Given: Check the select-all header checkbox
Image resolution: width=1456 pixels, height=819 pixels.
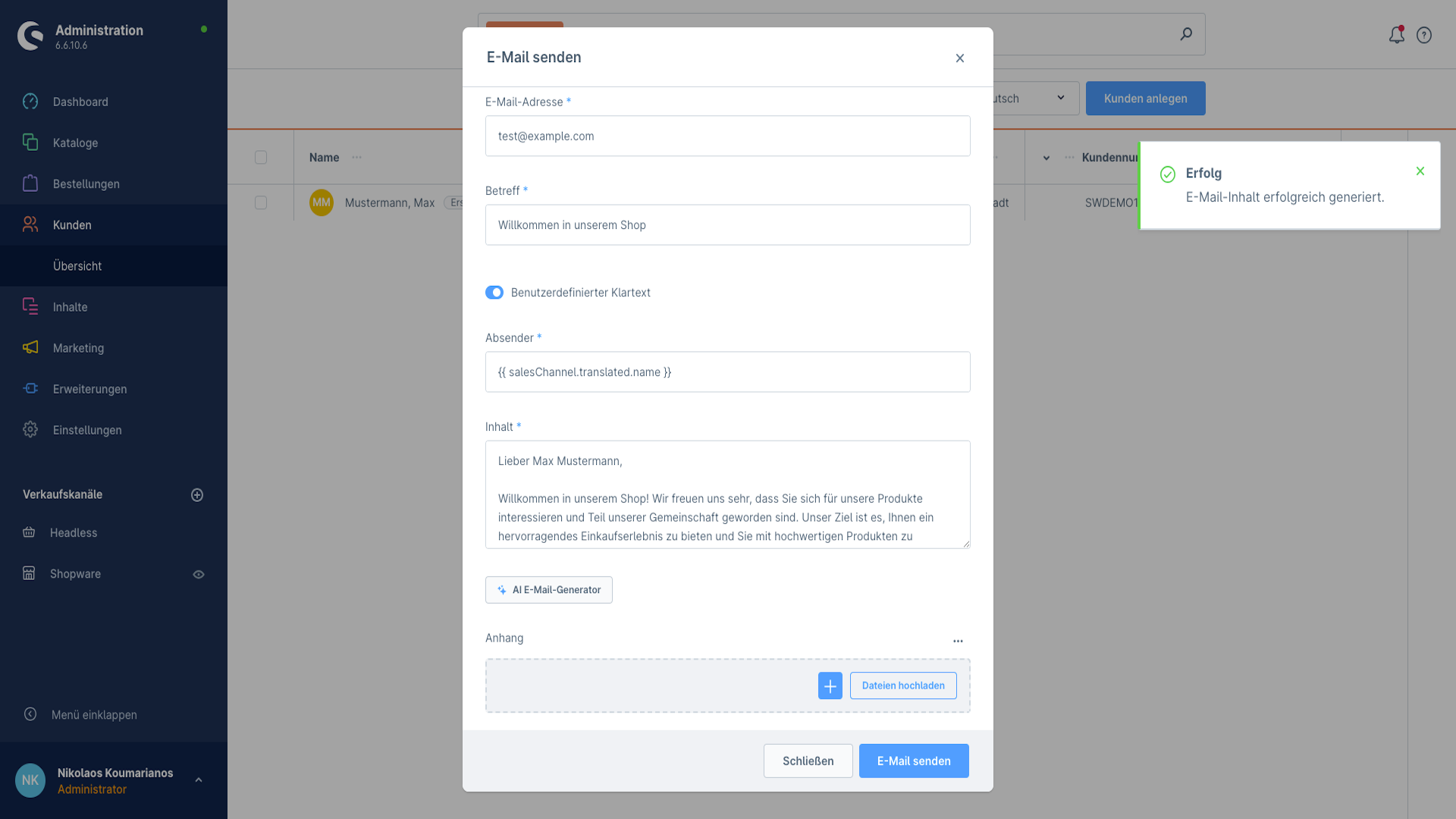Looking at the screenshot, I should tap(261, 157).
